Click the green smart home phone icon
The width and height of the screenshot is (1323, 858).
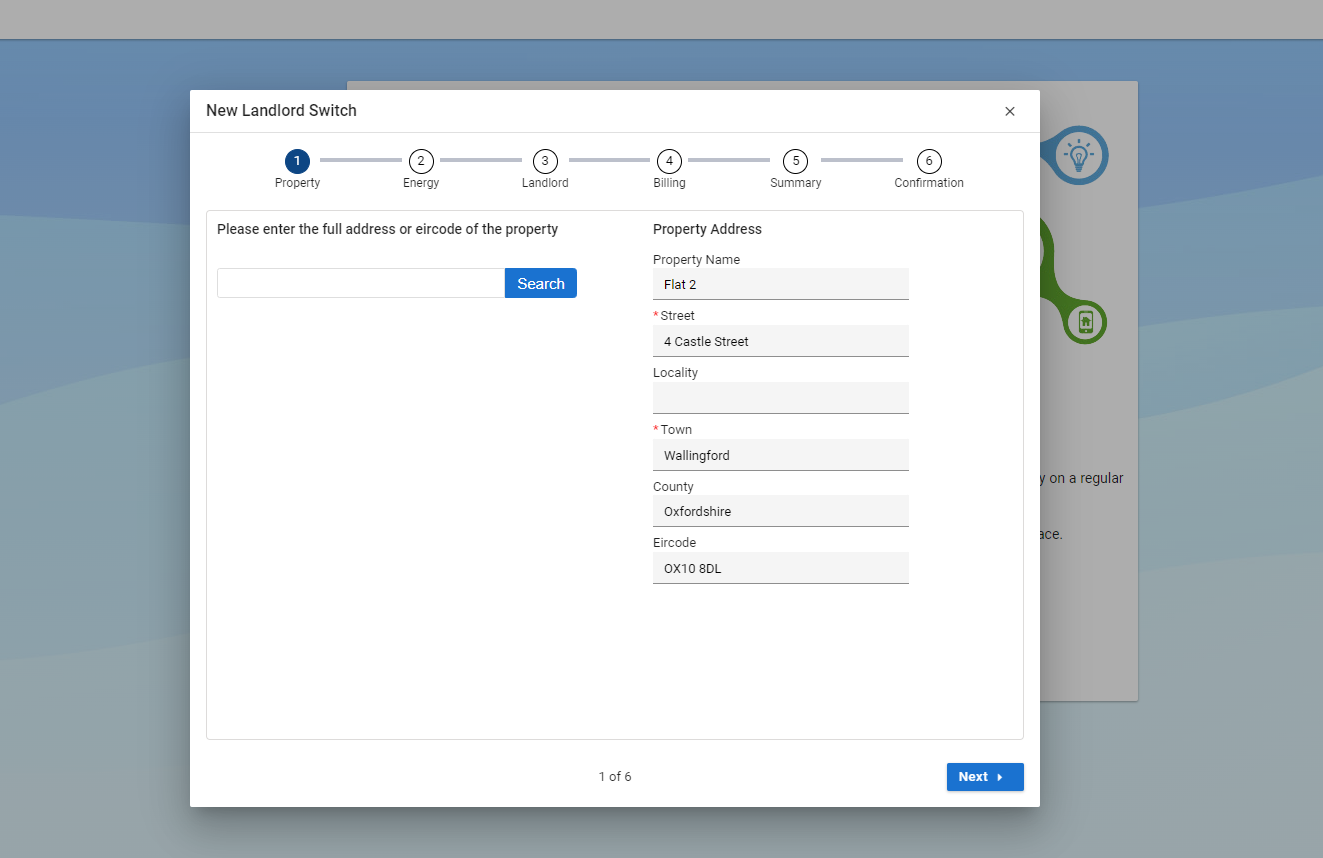(1085, 322)
